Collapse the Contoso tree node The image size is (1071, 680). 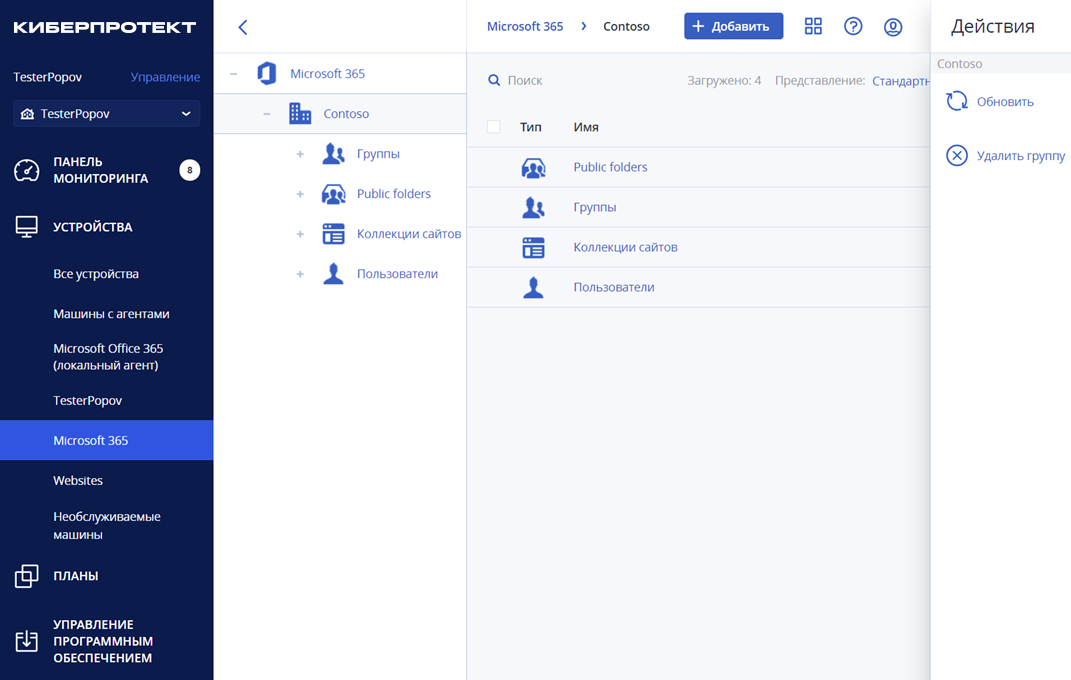point(267,114)
